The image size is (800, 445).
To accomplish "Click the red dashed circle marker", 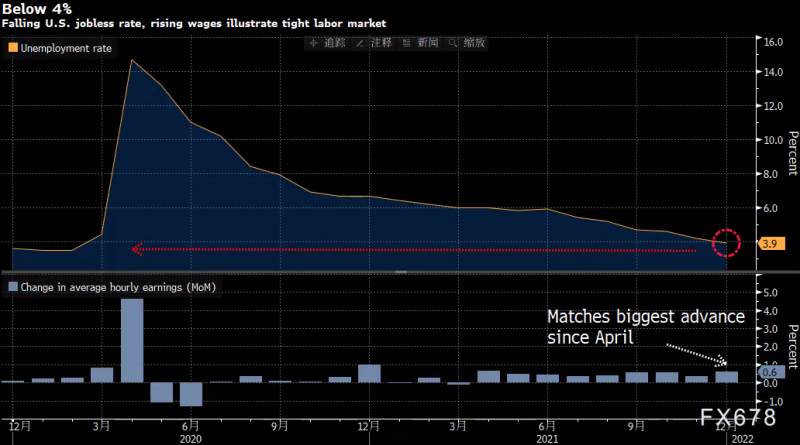I will 726,242.
